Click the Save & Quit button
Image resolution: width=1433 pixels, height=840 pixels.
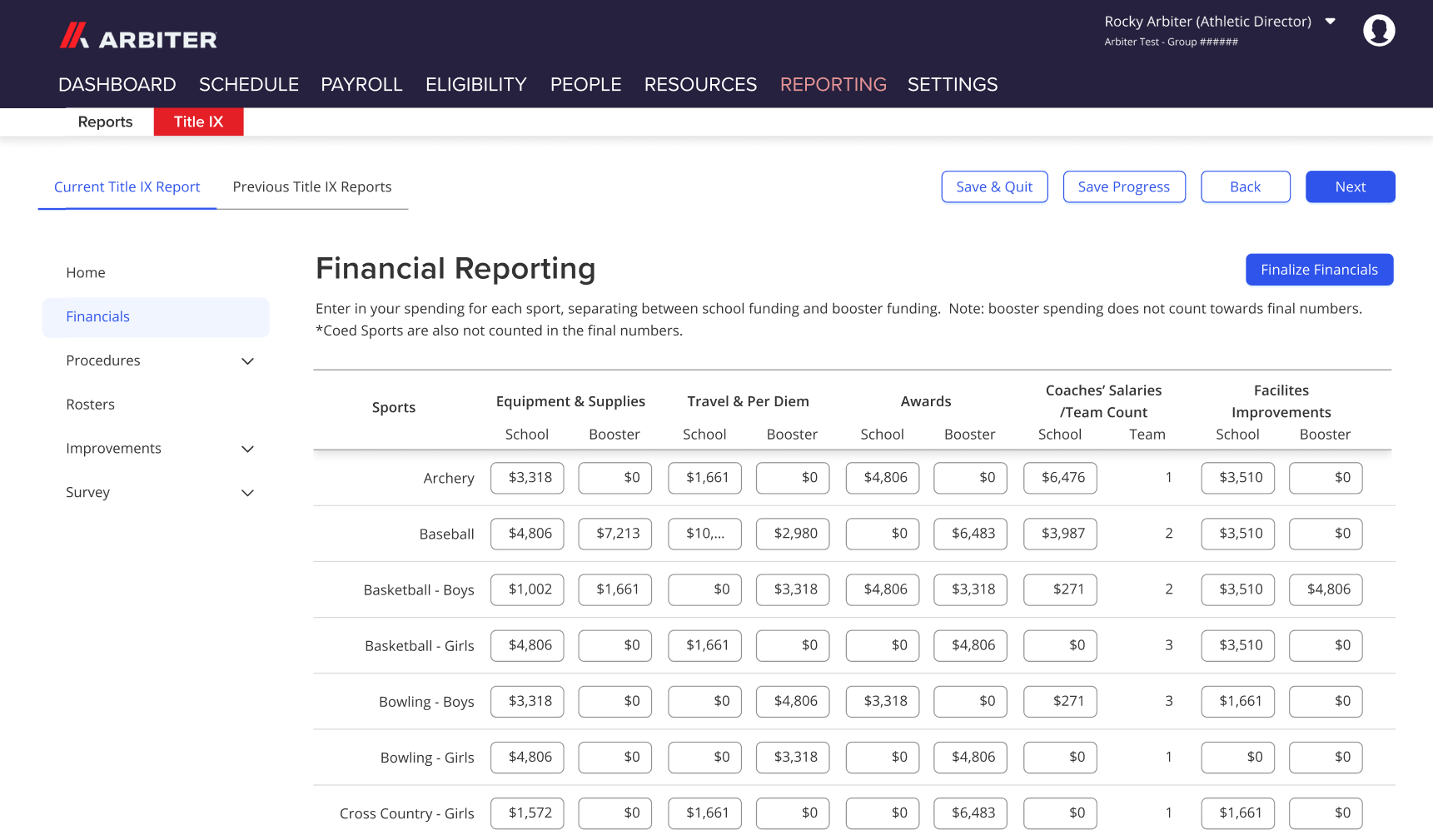click(x=994, y=186)
